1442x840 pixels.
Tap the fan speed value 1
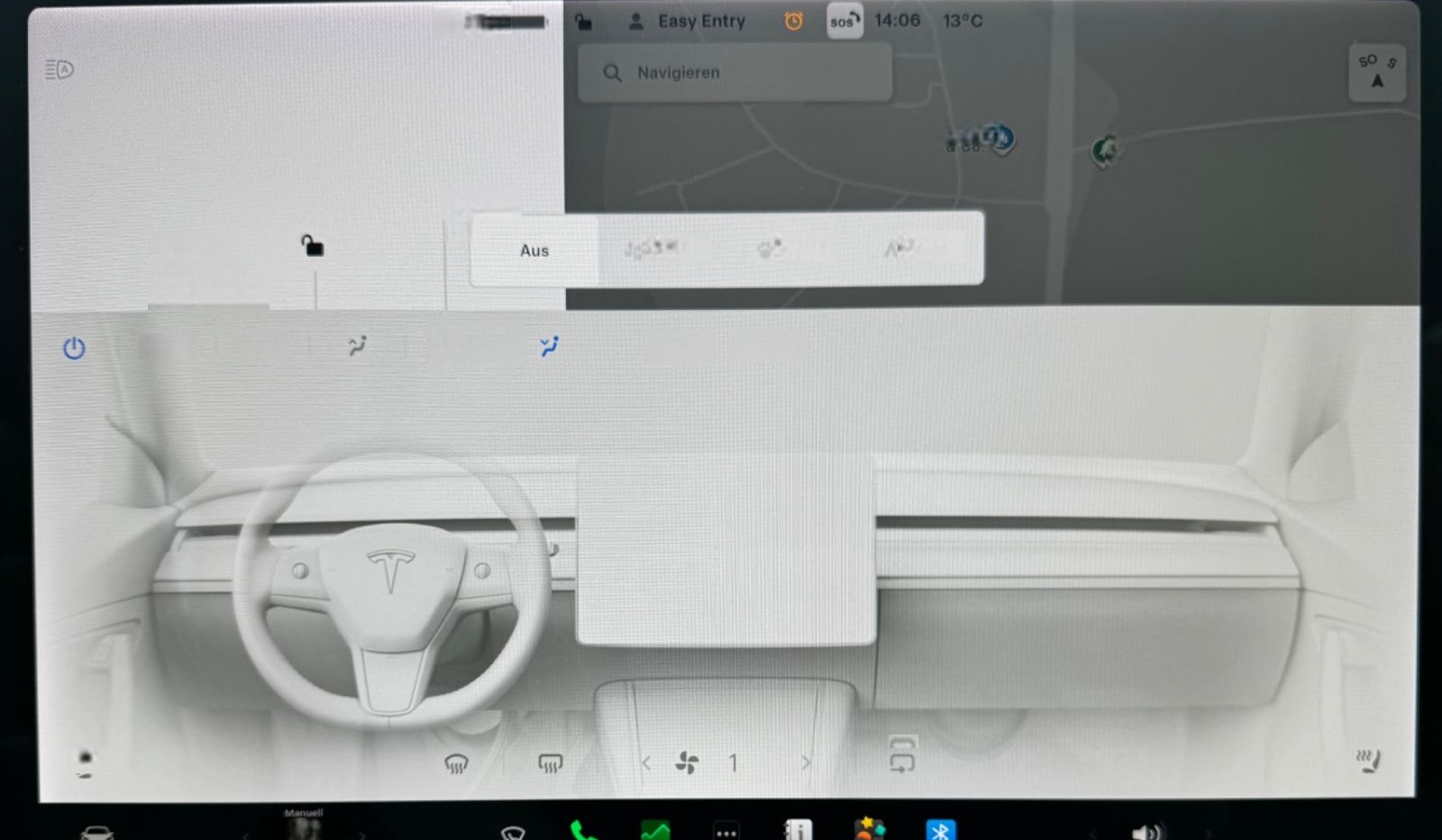click(733, 763)
